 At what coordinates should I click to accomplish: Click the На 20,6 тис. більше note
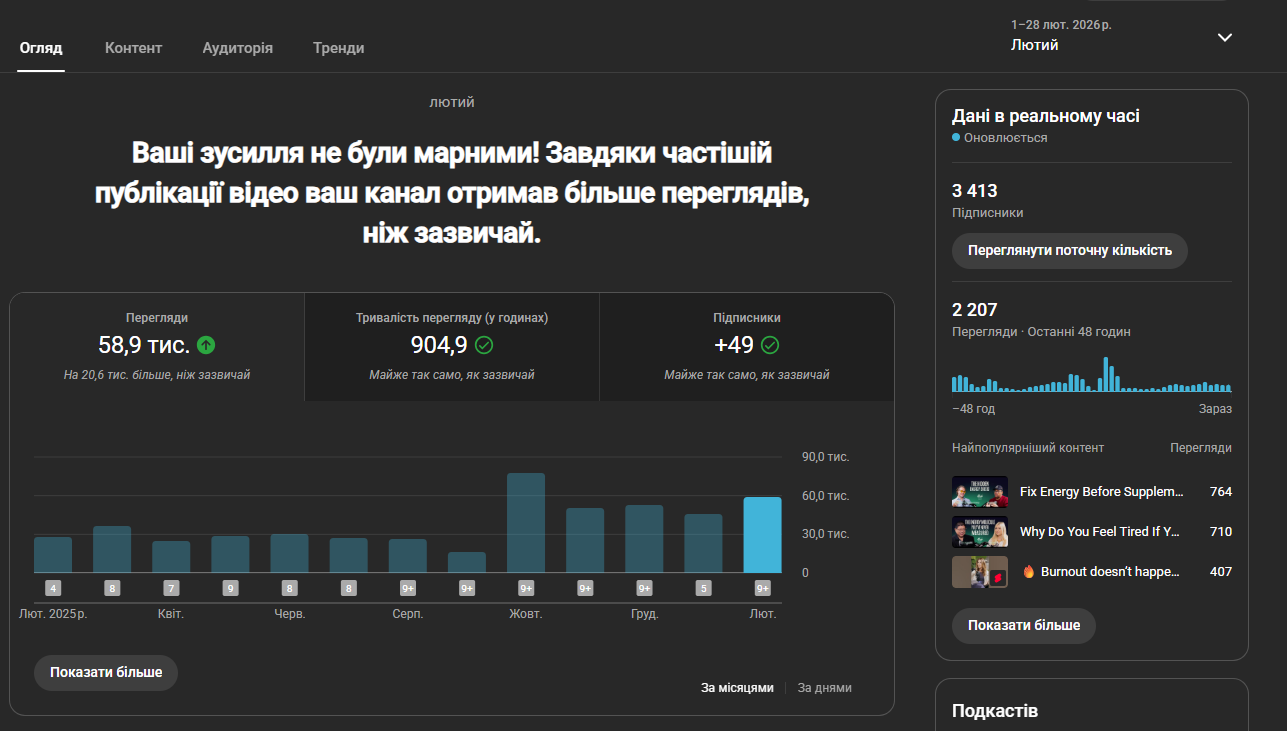point(157,375)
